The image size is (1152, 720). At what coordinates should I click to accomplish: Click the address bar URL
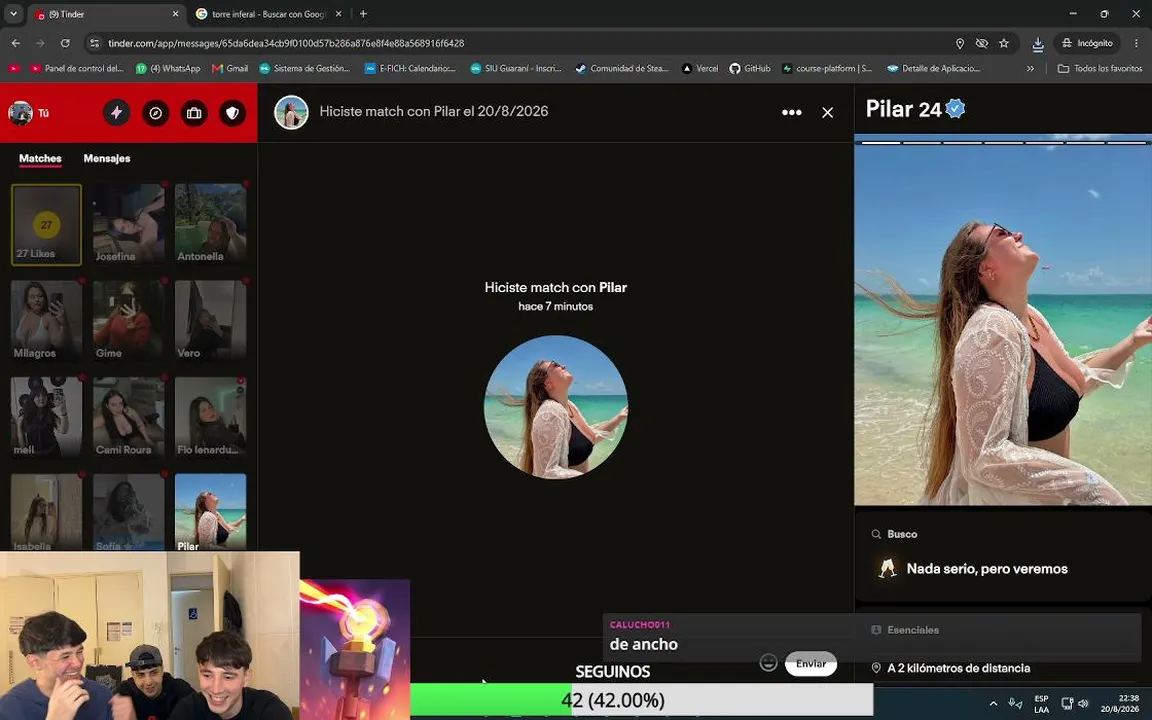(286, 43)
